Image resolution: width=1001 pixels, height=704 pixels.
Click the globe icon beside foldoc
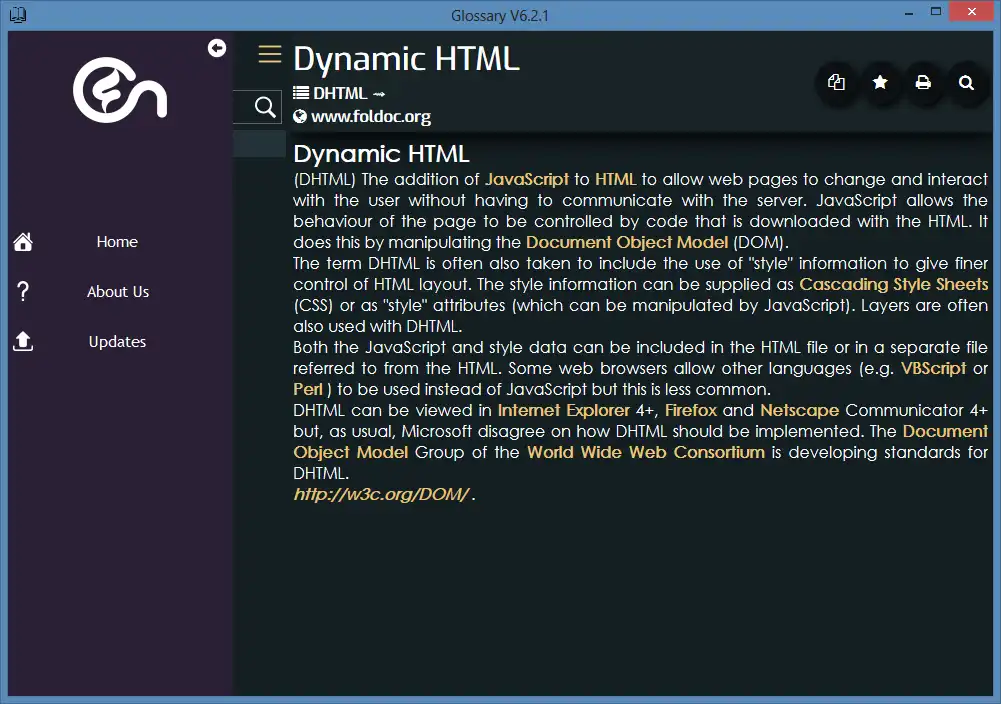pos(299,117)
